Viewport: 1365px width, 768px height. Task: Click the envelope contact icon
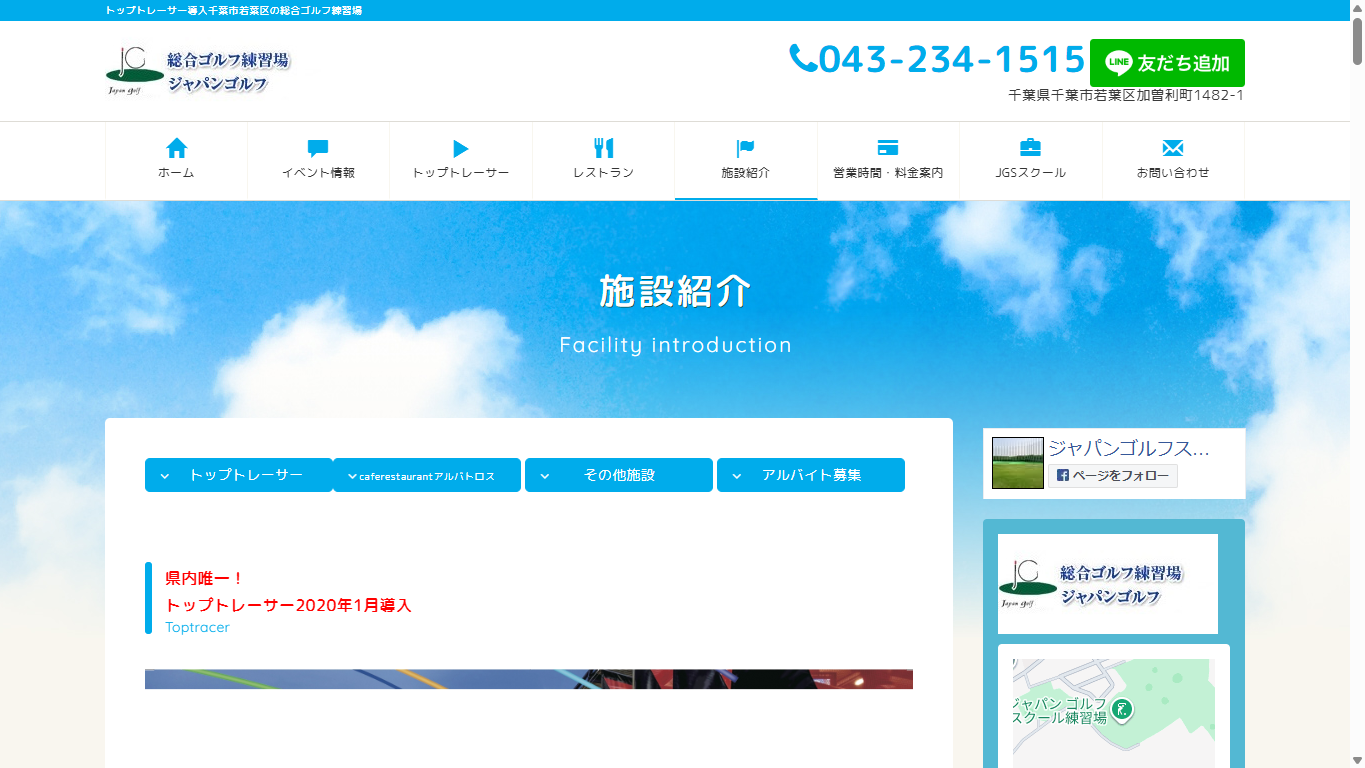pos(1173,148)
